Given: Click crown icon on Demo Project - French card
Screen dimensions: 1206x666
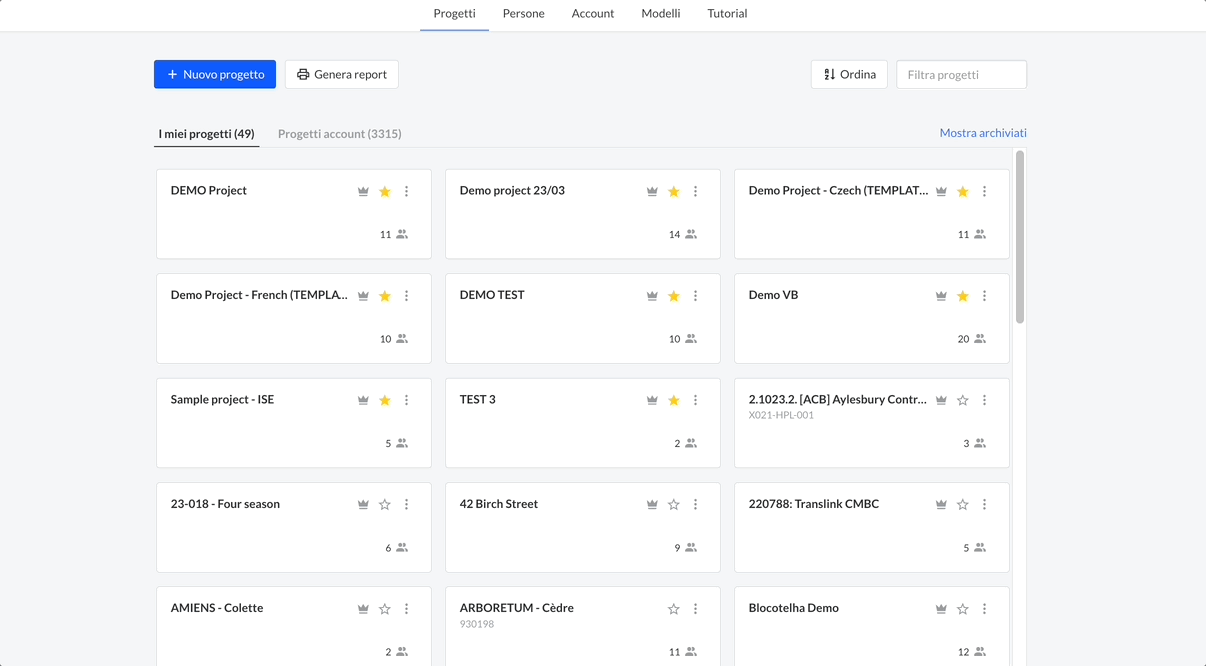Looking at the screenshot, I should point(363,296).
